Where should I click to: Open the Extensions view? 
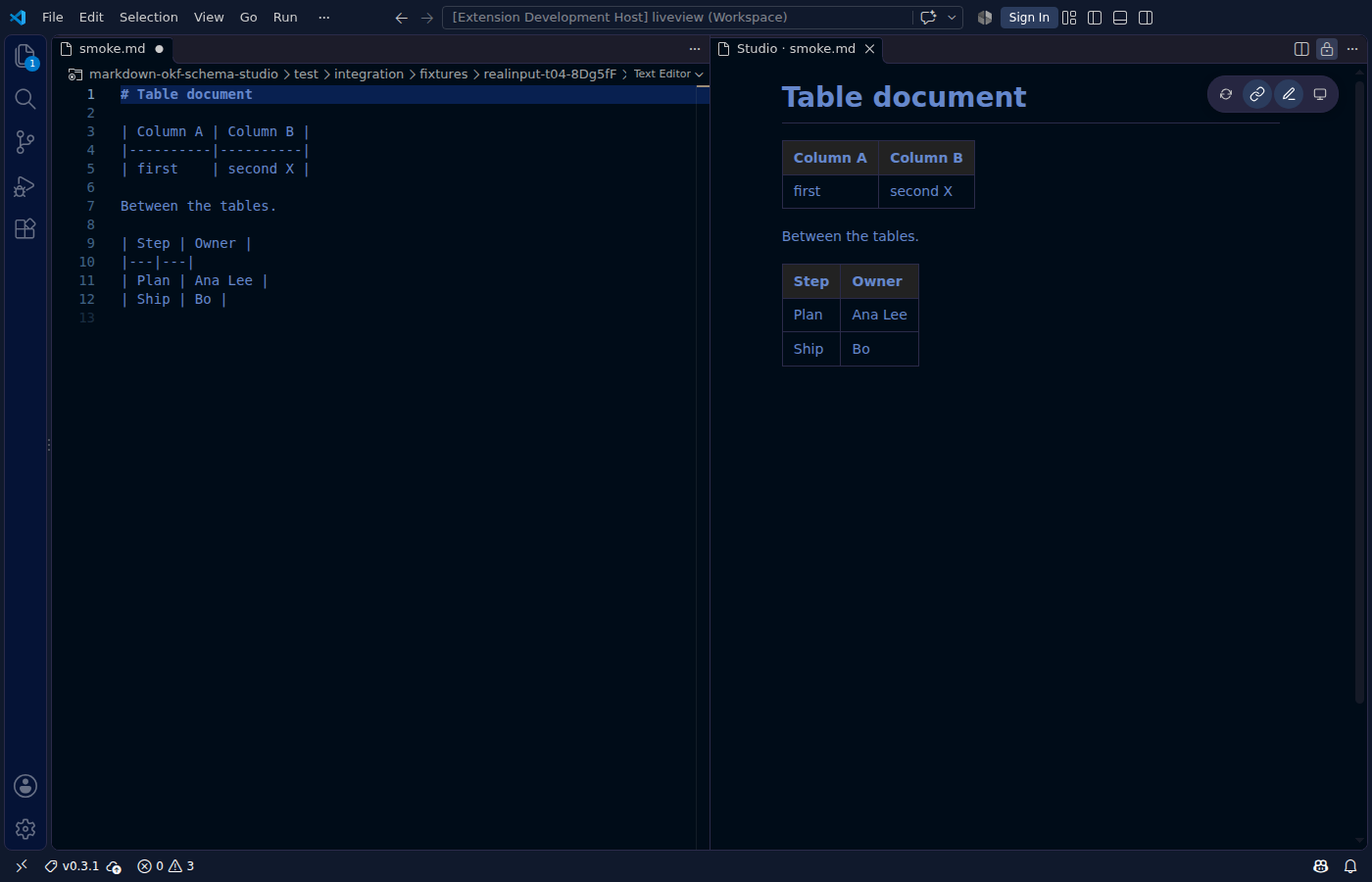point(25,228)
